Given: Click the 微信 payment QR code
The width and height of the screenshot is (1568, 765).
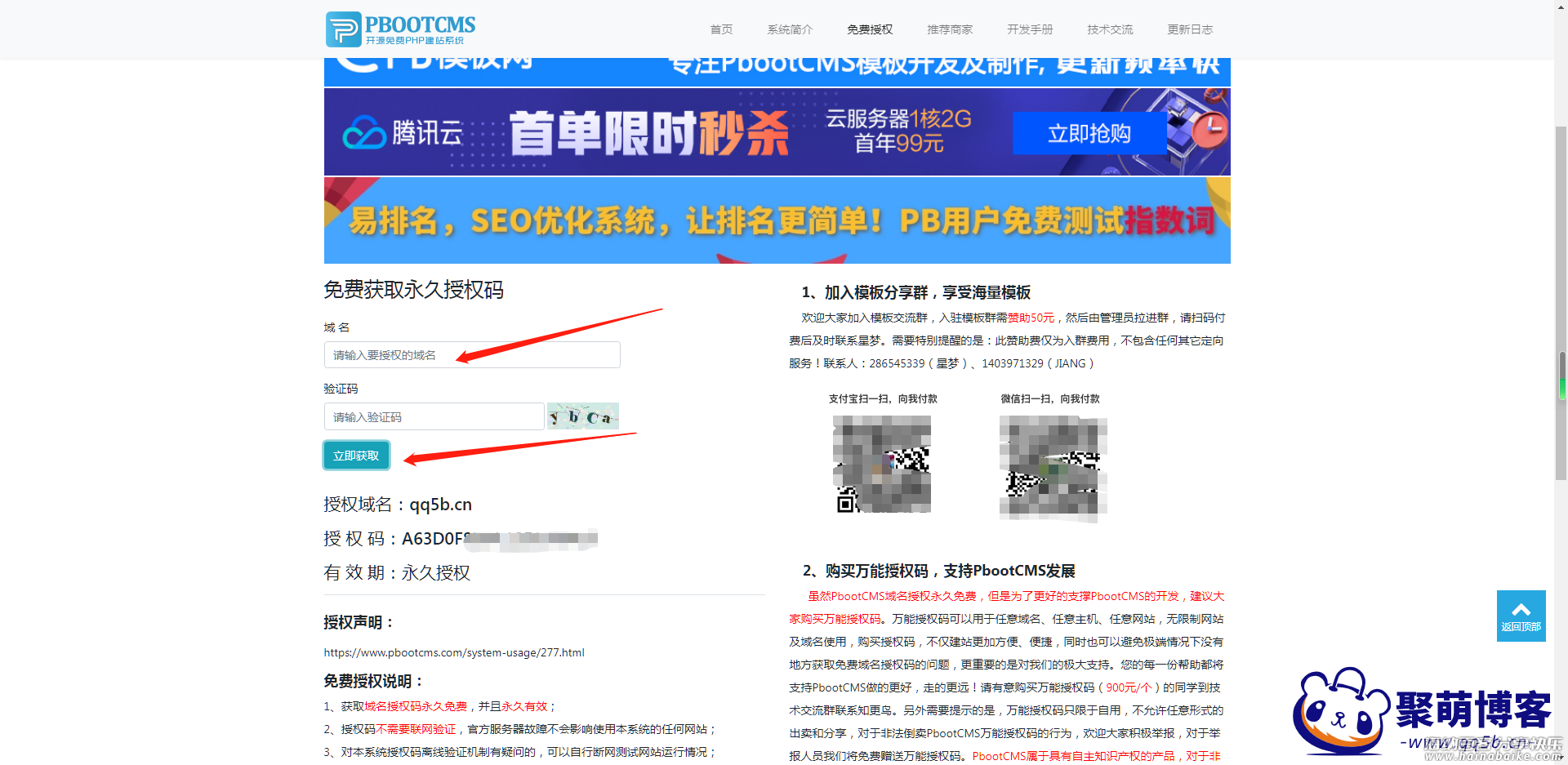Looking at the screenshot, I should (x=1053, y=469).
